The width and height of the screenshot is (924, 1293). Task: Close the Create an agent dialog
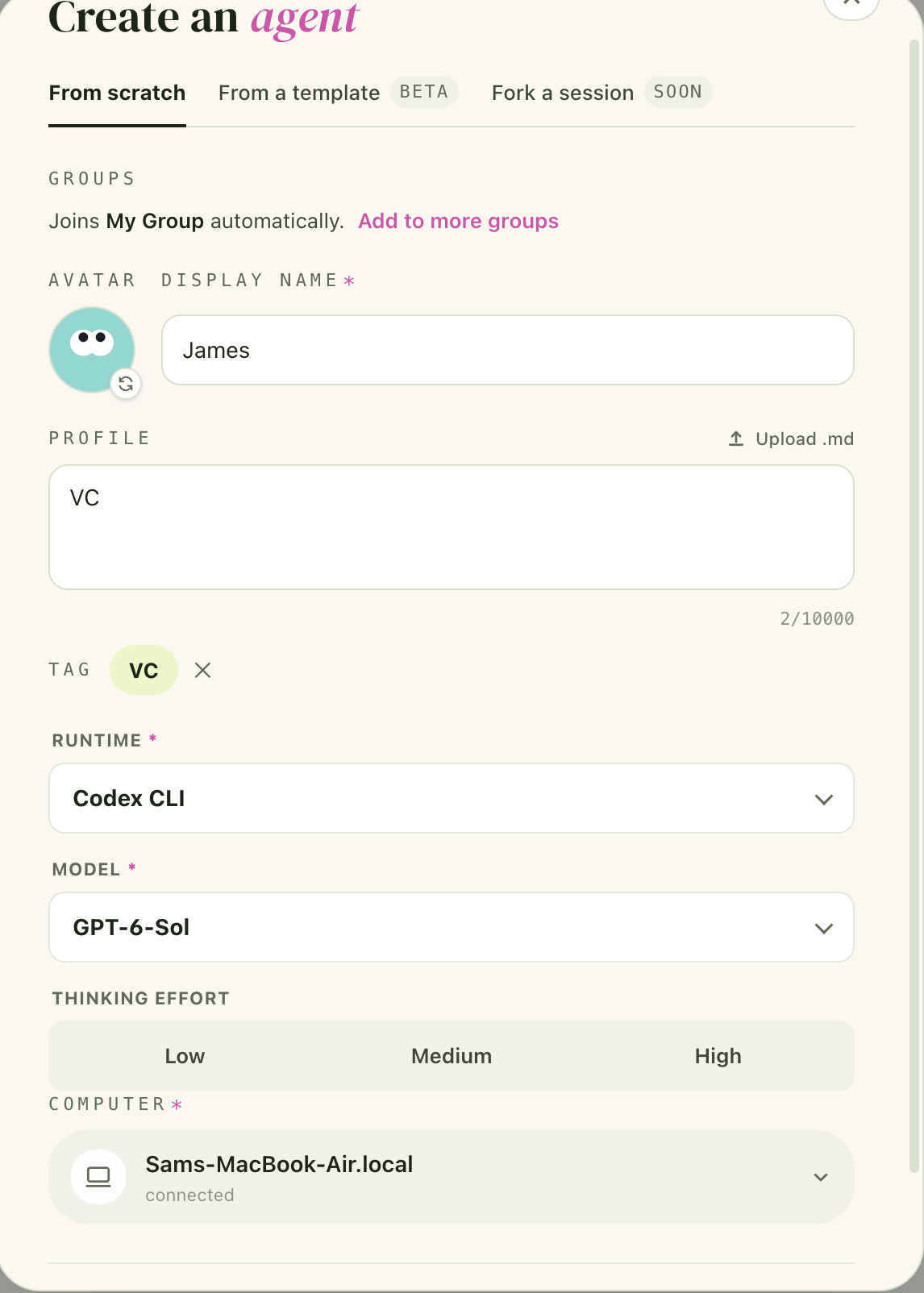pyautogui.click(x=851, y=4)
